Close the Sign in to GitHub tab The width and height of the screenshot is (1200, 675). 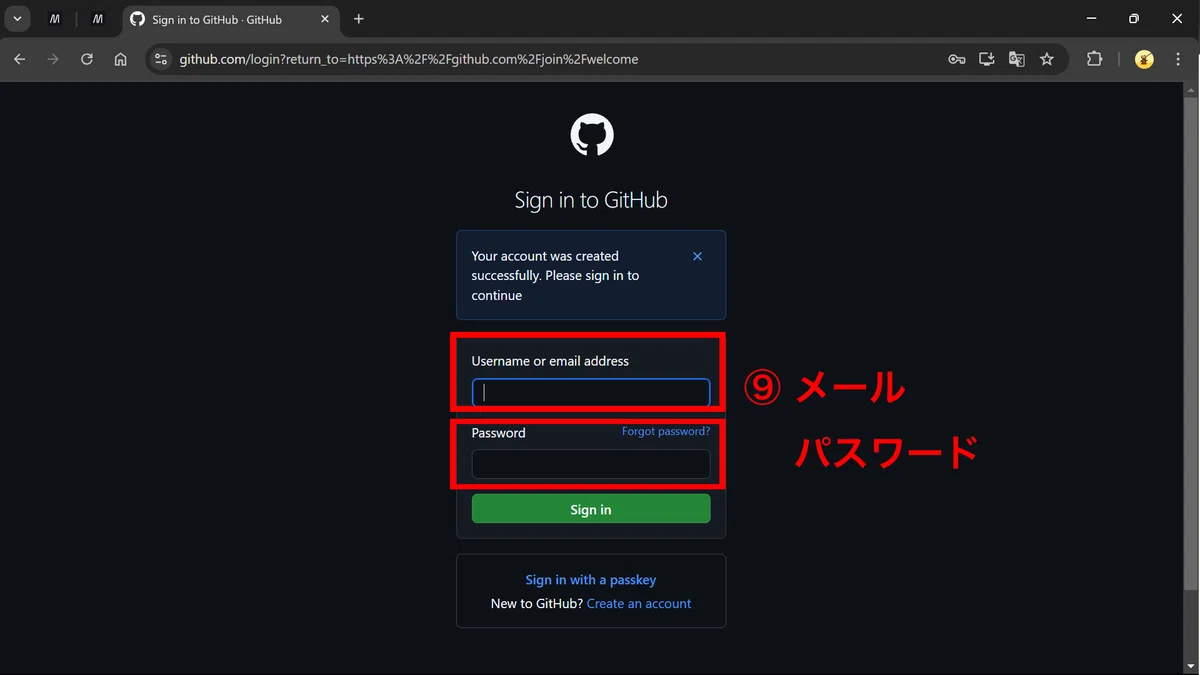[325, 19]
